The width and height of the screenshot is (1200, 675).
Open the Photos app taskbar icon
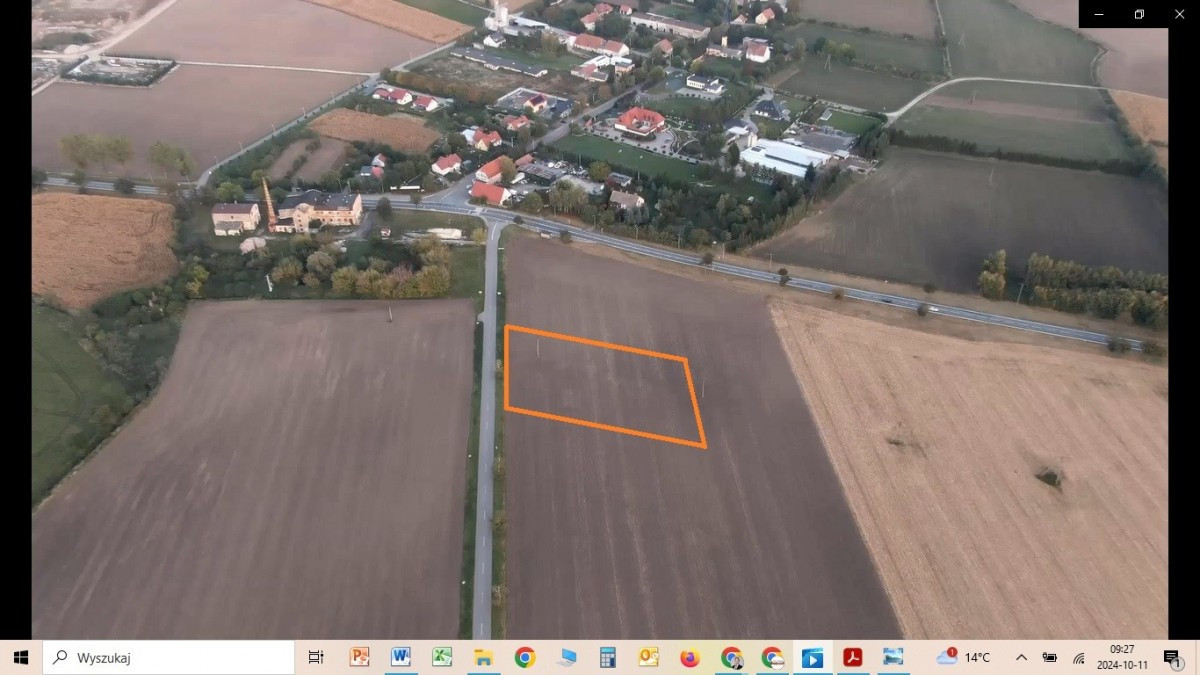coord(894,657)
